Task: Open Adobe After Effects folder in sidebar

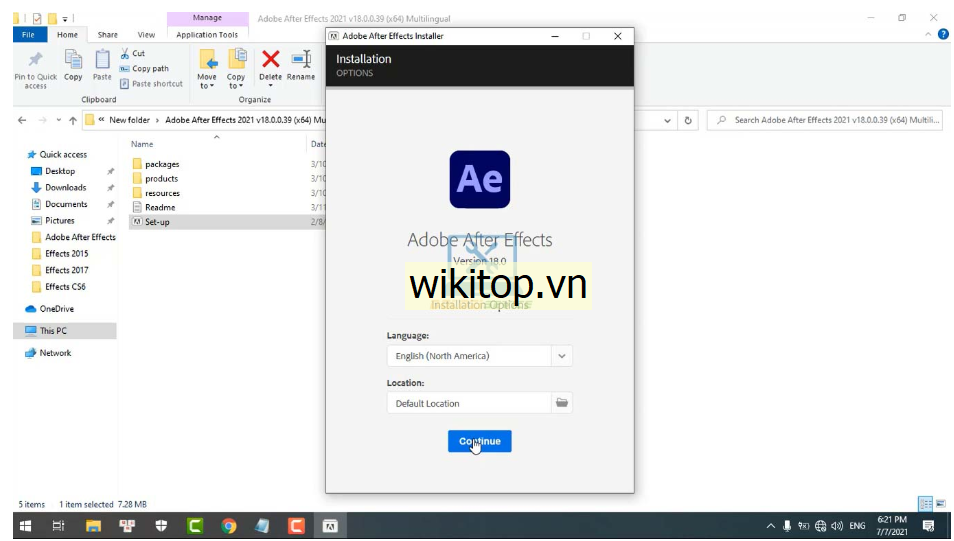Action: [x=80, y=237]
